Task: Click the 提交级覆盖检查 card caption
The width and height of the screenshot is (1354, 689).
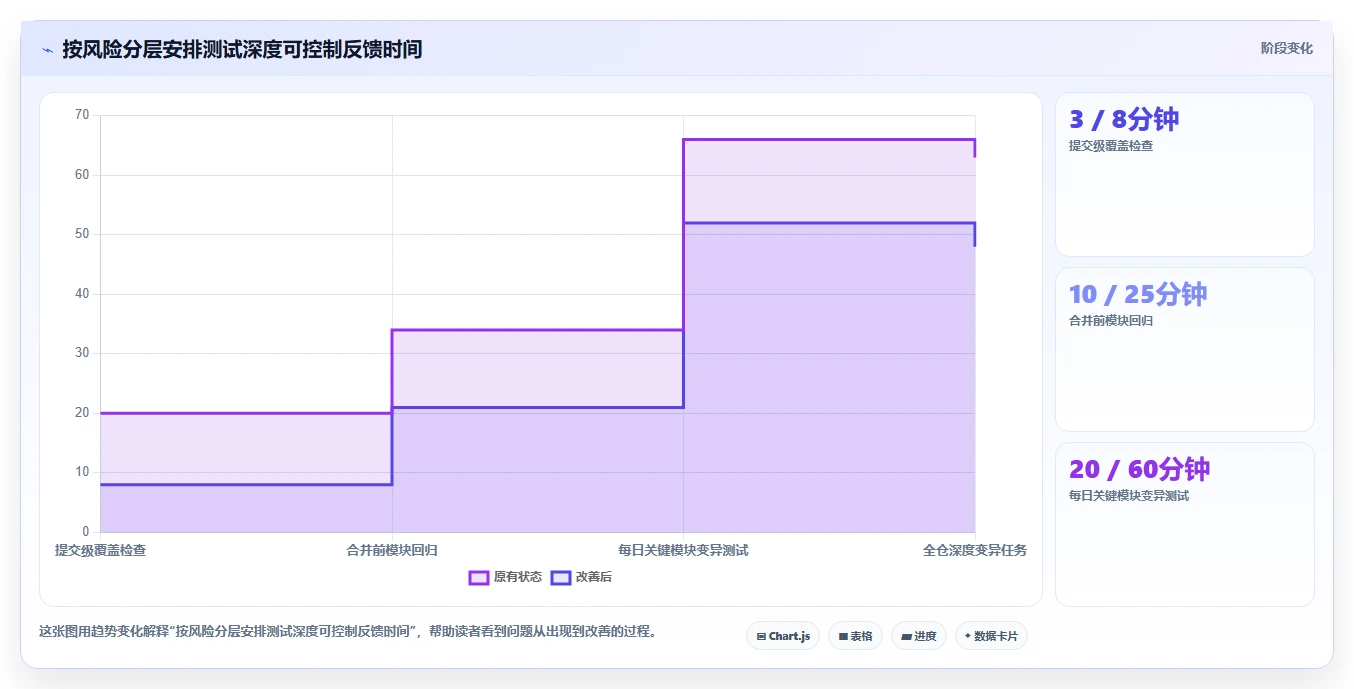Action: pyautogui.click(x=1111, y=146)
